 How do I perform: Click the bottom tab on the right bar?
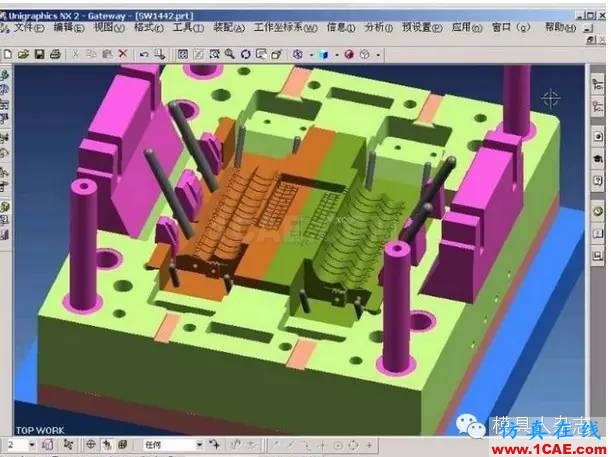coord(598,256)
